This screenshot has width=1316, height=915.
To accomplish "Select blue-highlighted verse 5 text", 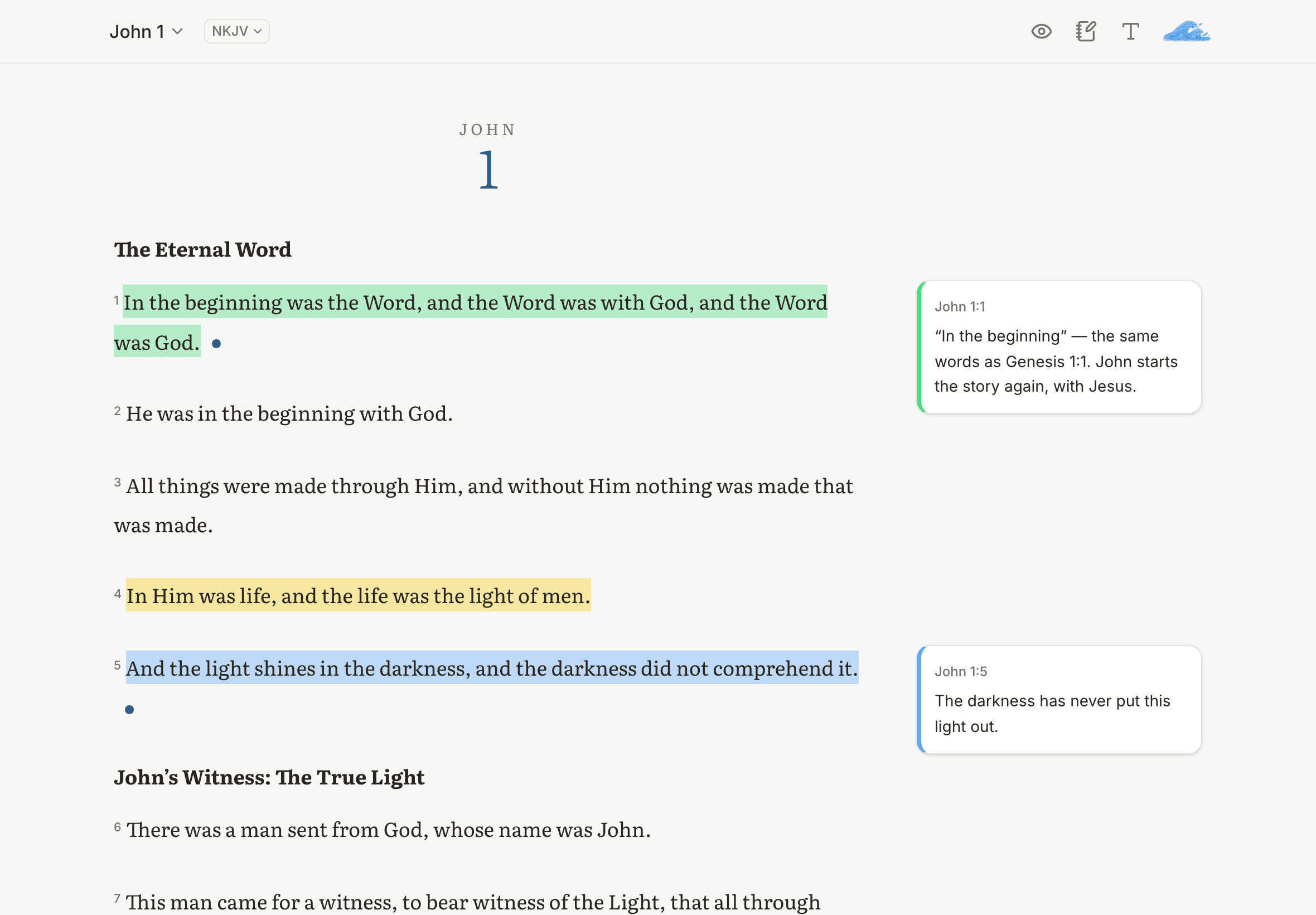I will tap(492, 668).
